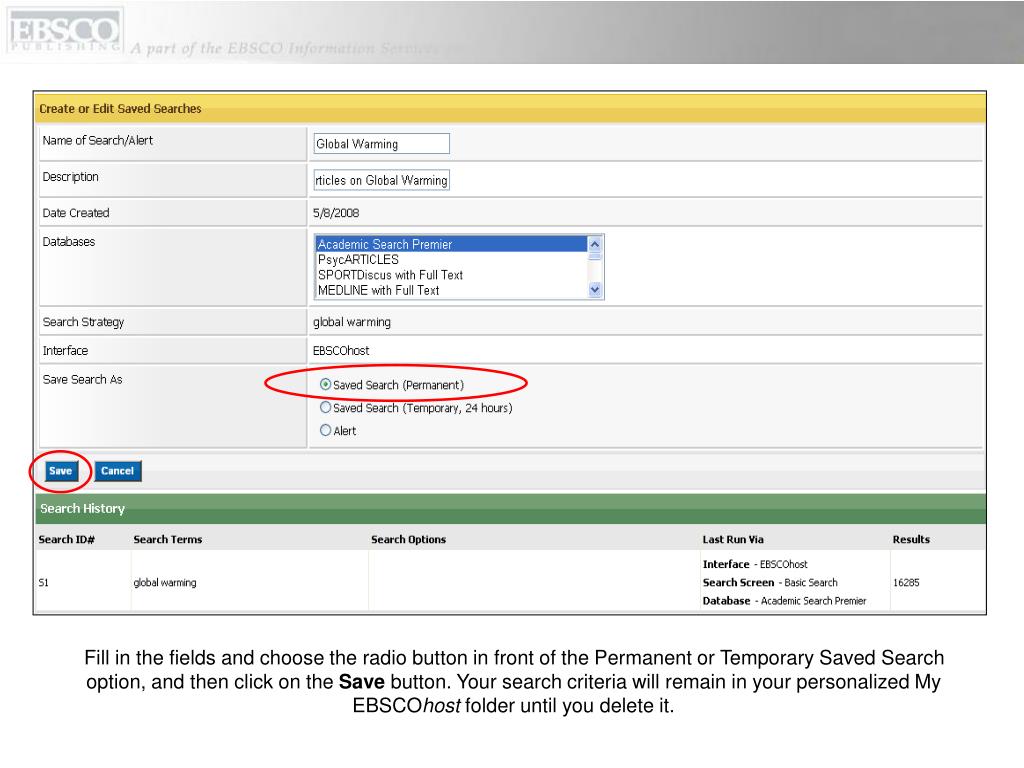Click the Databases list scroll down arrow
1024x768 pixels.
pyautogui.click(x=594, y=290)
